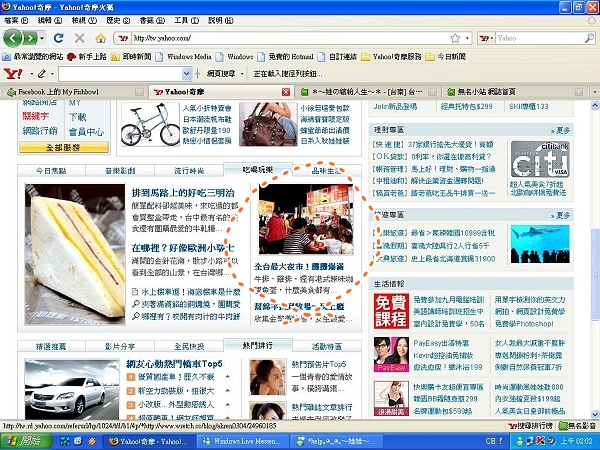Viewport: 600px width, 450px height.
Task: Close the Yahoo!奇摩 tab with red X
Action: 286,92
